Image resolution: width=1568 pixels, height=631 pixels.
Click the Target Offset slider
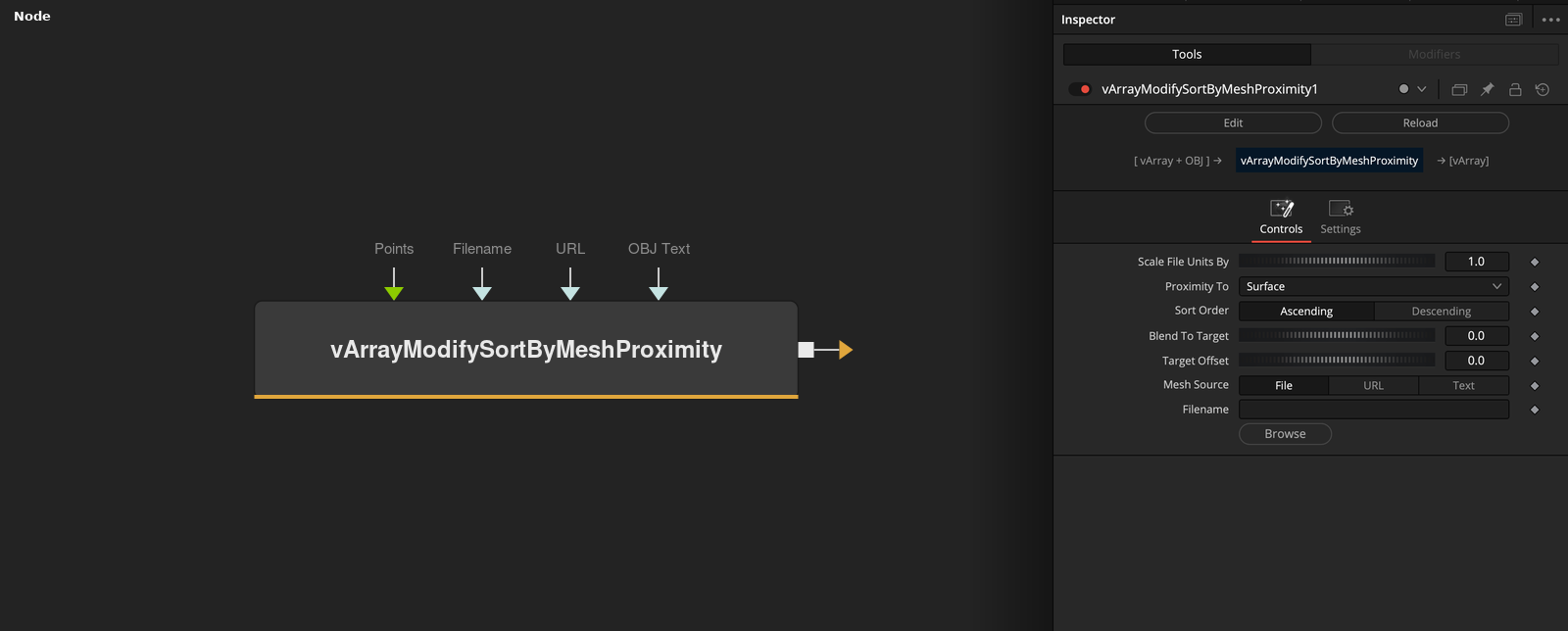(x=1337, y=361)
